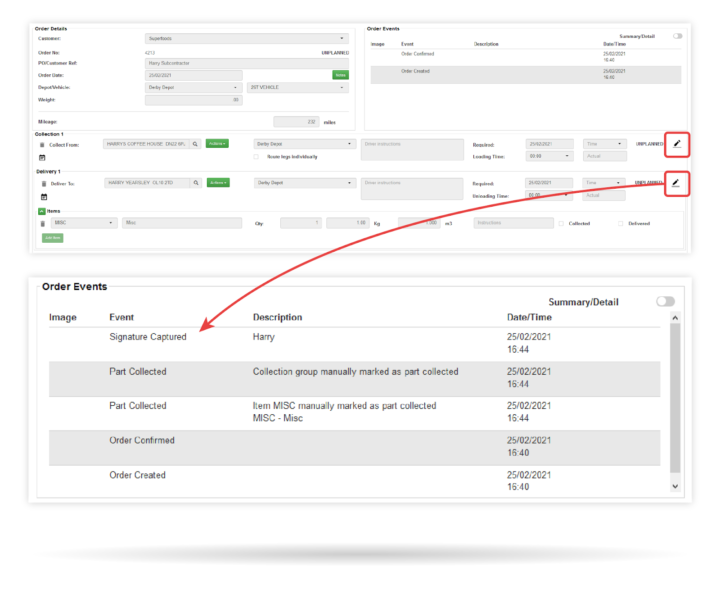Image resolution: width=720 pixels, height=589 pixels.
Task: Open the MISC item type dropdown
Action: tap(84, 223)
